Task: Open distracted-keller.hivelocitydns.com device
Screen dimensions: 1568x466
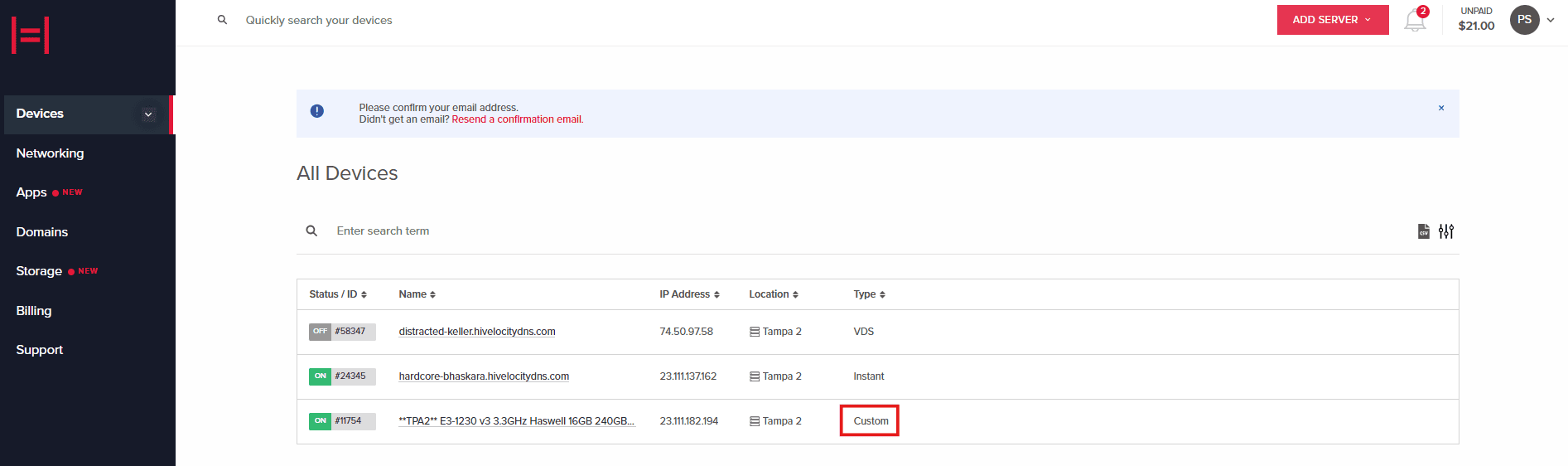Action: (477, 332)
